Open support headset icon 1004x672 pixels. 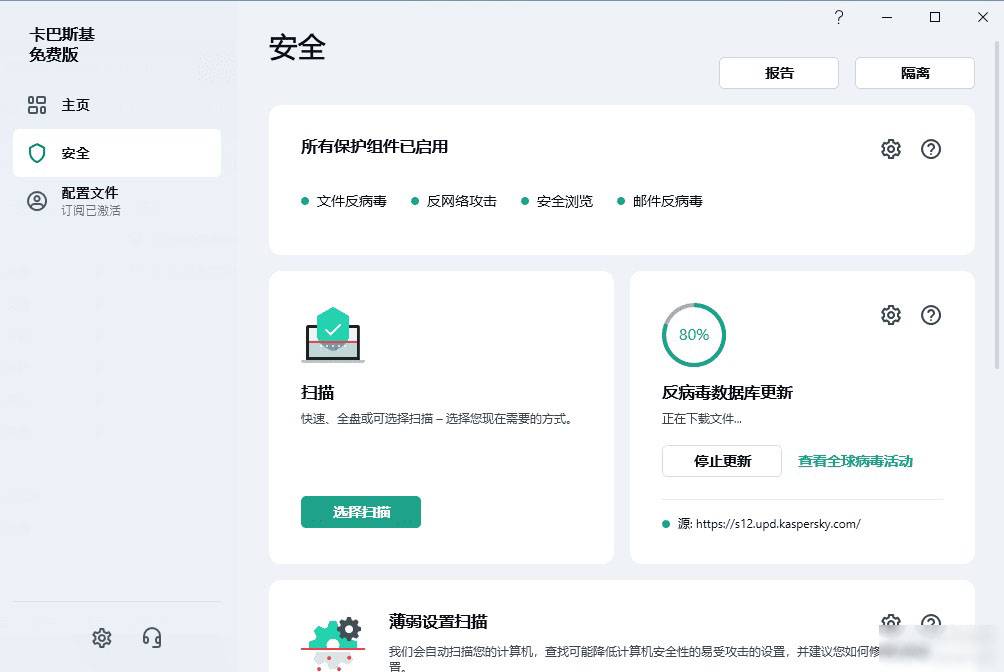(x=152, y=637)
